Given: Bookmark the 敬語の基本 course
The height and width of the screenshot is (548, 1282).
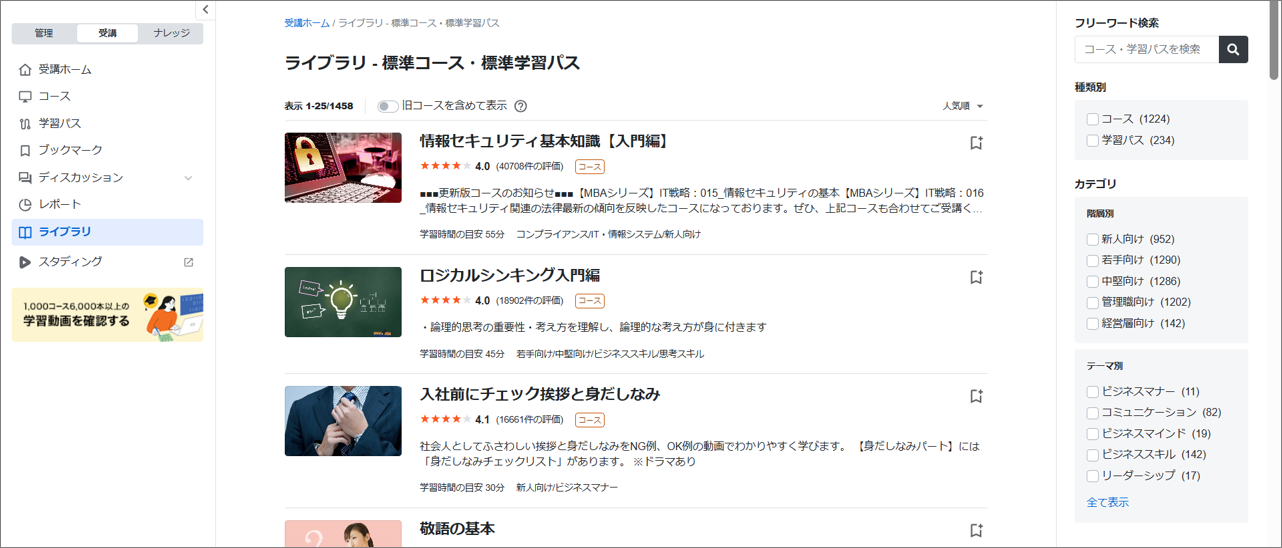Looking at the screenshot, I should click(x=976, y=530).
